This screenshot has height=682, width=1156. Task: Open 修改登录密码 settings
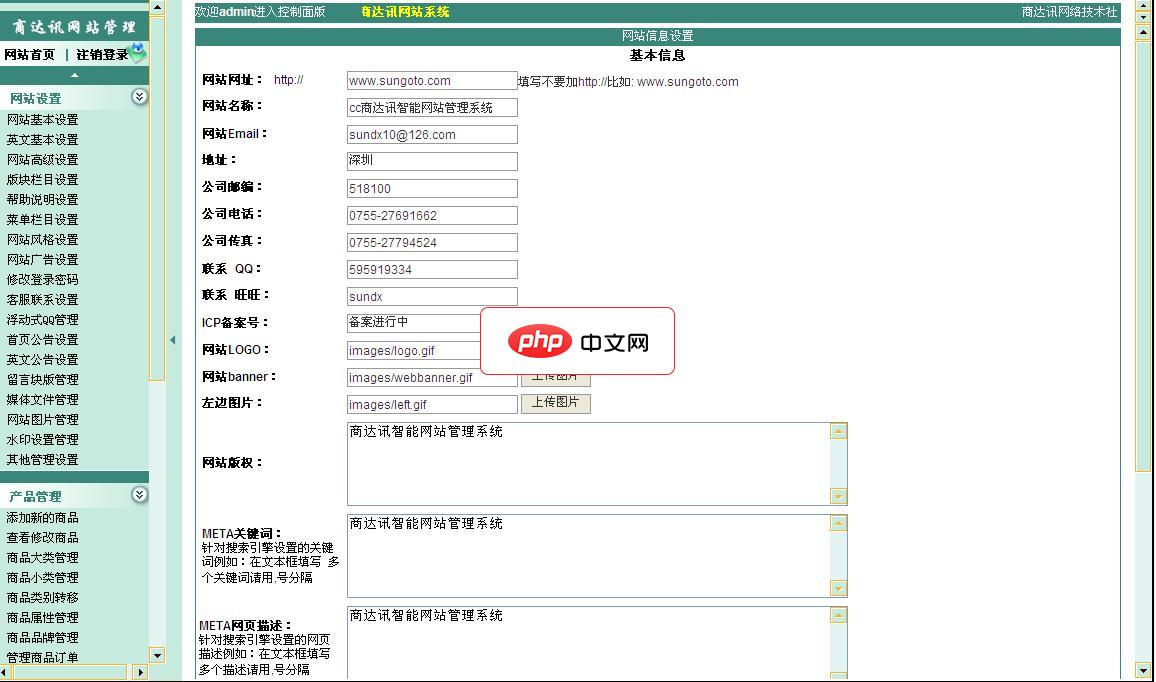click(x=40, y=279)
